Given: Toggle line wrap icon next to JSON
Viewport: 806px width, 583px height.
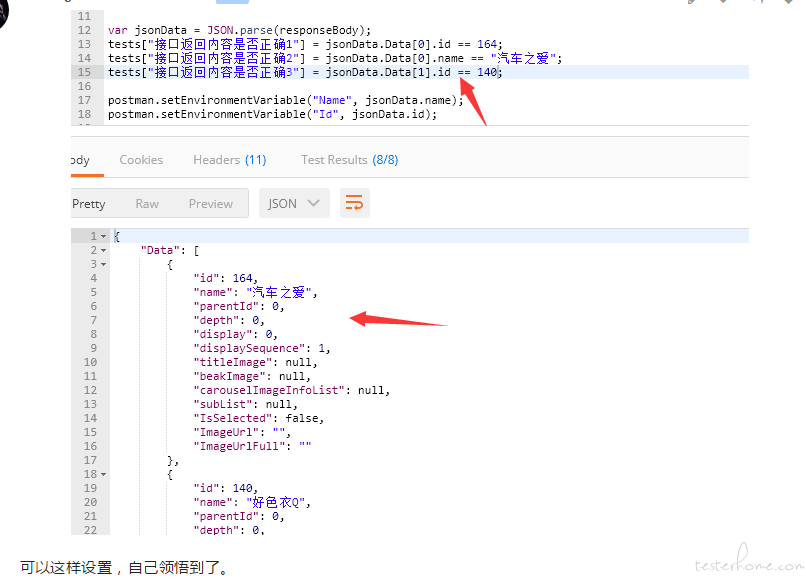Looking at the screenshot, I should (x=355, y=203).
